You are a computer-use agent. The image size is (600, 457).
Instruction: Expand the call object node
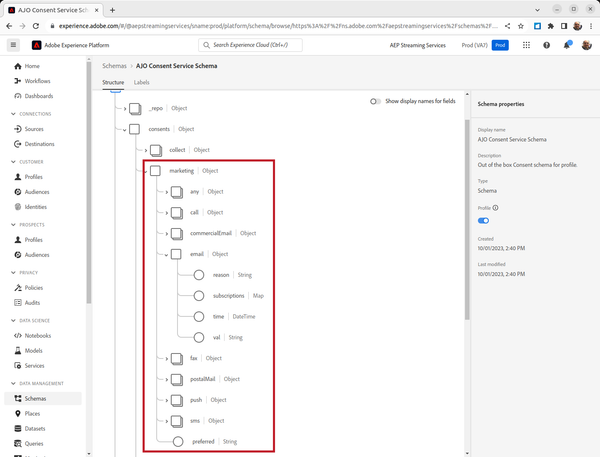click(166, 213)
